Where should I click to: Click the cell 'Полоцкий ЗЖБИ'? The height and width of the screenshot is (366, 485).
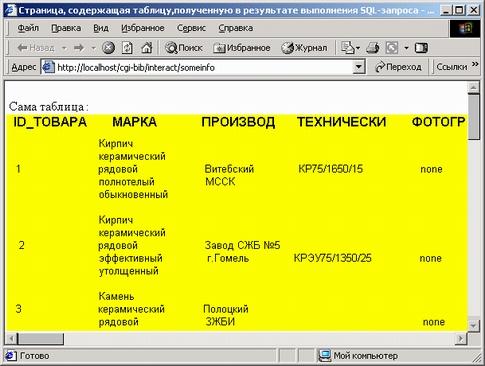(x=226, y=315)
